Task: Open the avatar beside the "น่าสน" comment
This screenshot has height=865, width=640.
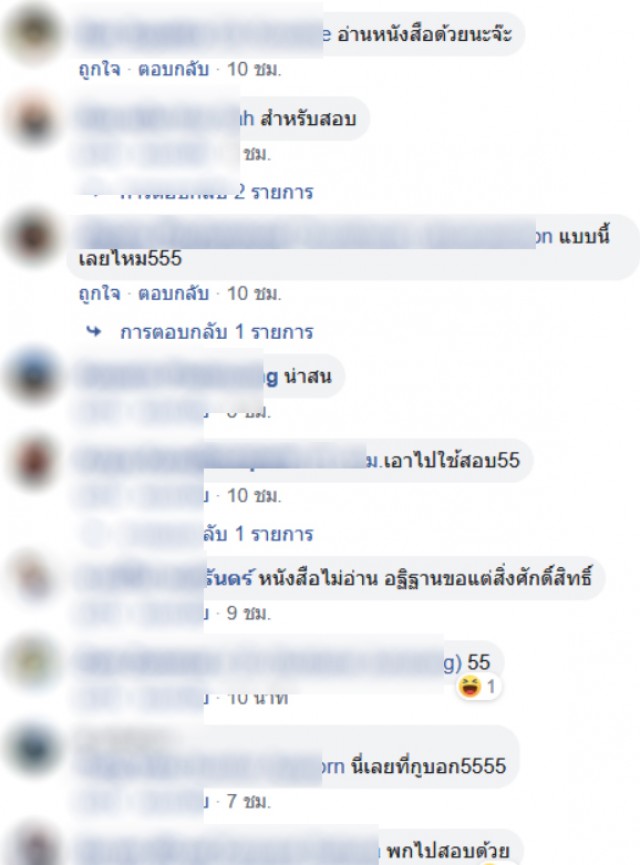Action: 32,376
